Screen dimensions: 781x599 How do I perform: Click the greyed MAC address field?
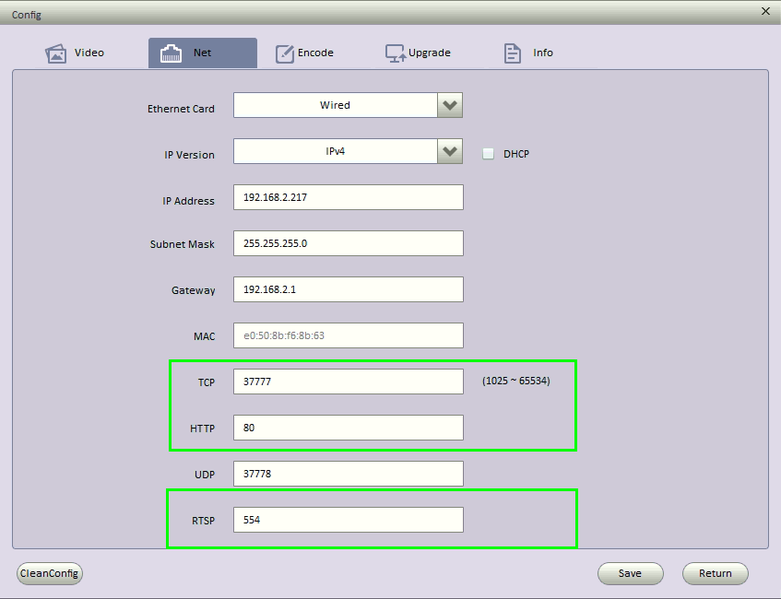click(x=348, y=336)
